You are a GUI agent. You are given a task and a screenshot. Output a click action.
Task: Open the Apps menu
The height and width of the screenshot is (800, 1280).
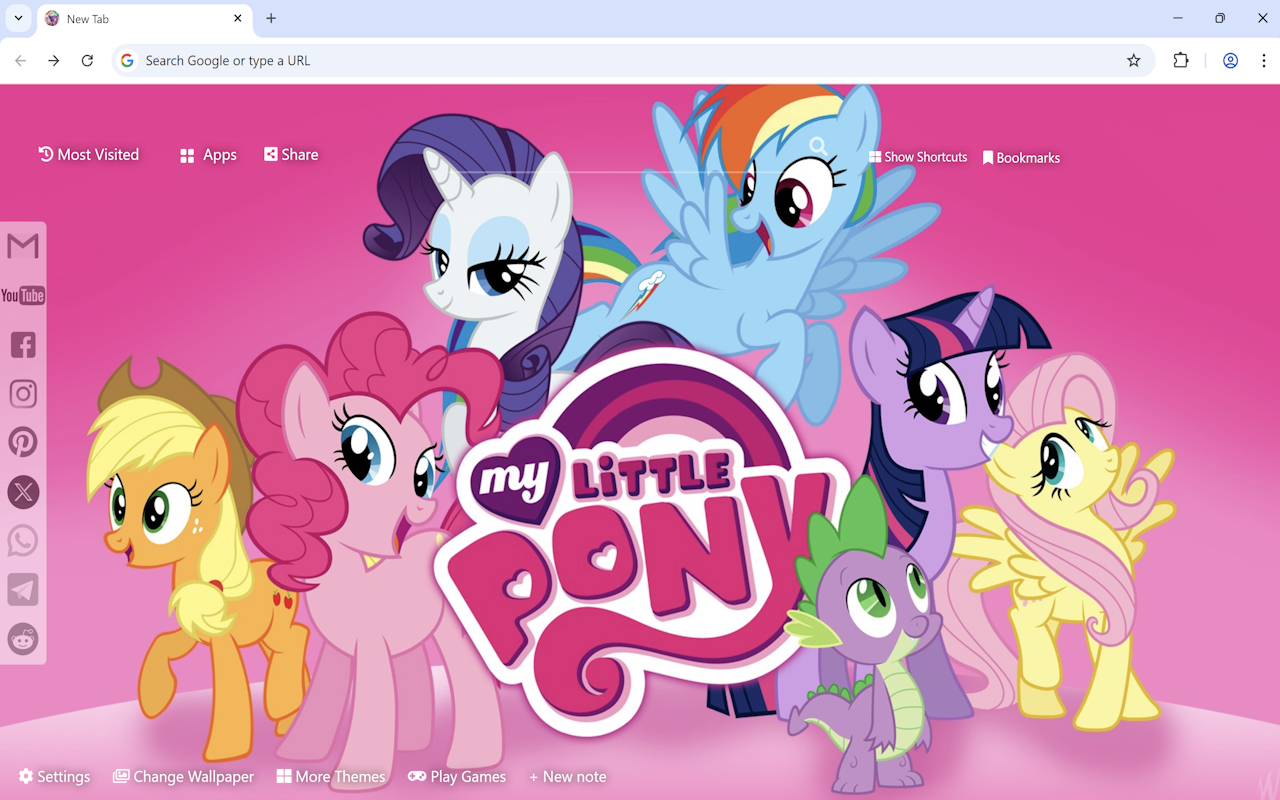[208, 155]
